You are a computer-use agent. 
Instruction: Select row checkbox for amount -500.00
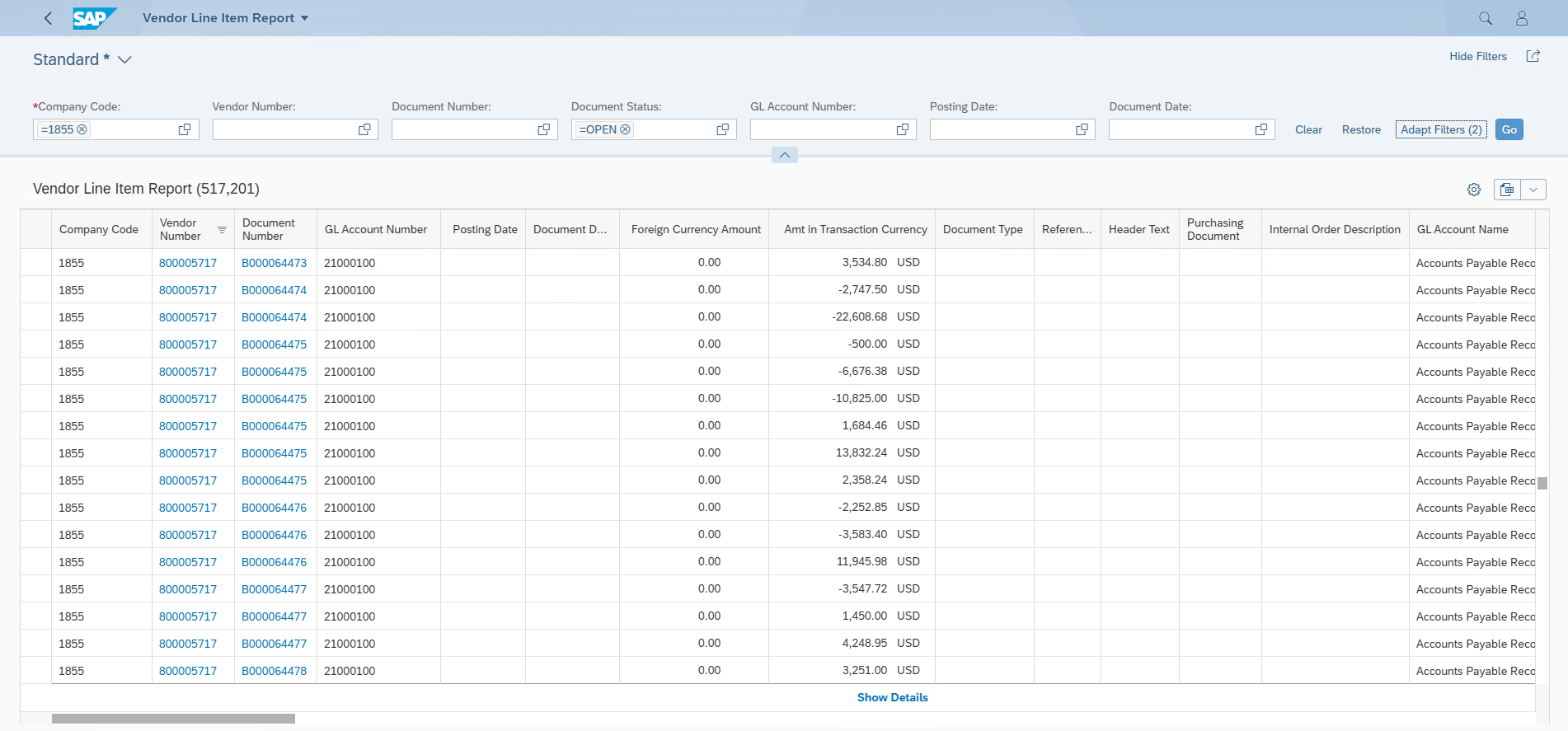[x=36, y=344]
